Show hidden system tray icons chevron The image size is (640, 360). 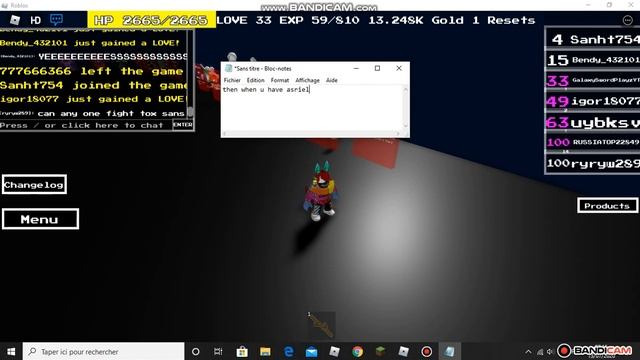[529, 351]
